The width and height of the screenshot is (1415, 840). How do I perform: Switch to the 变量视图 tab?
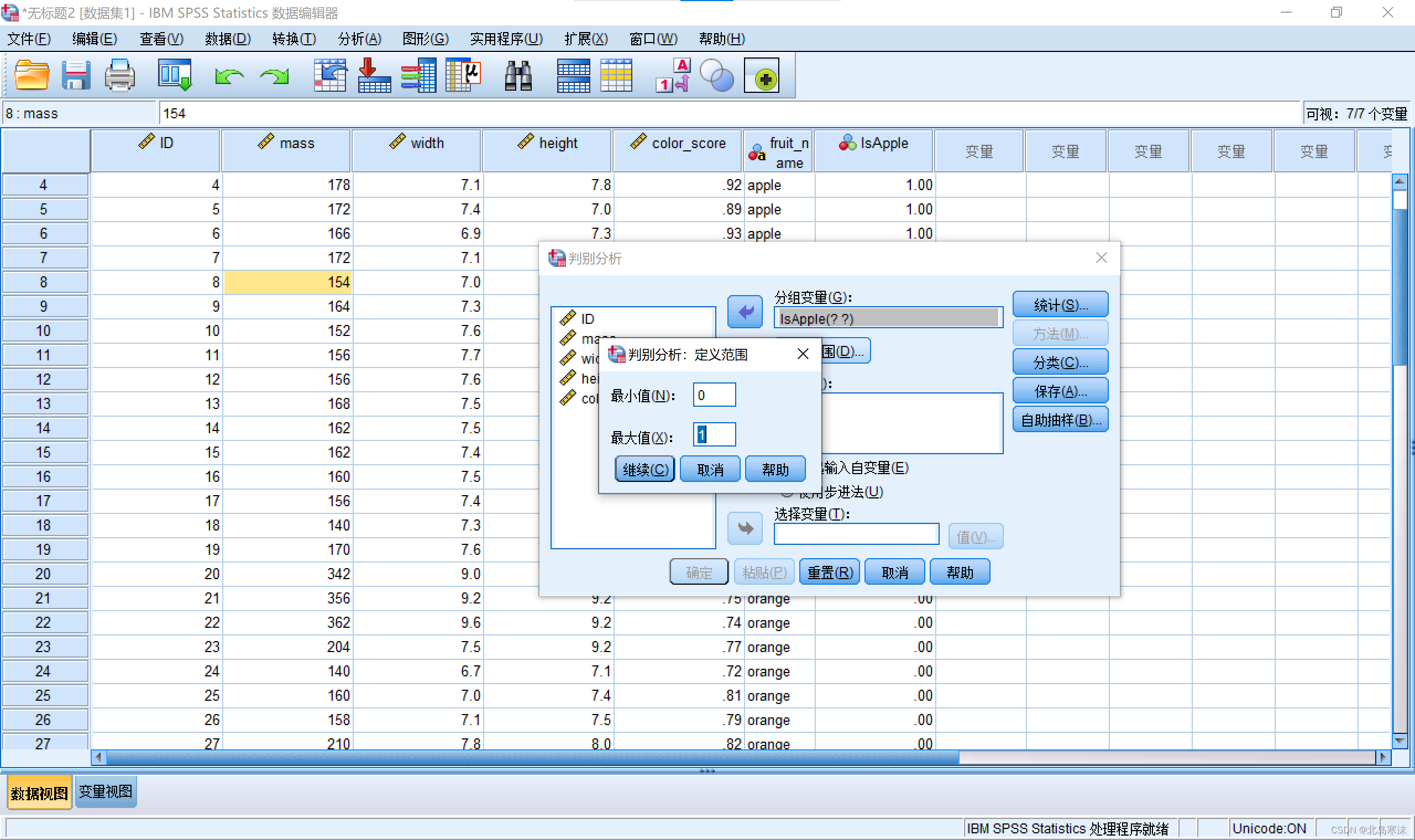point(106,791)
